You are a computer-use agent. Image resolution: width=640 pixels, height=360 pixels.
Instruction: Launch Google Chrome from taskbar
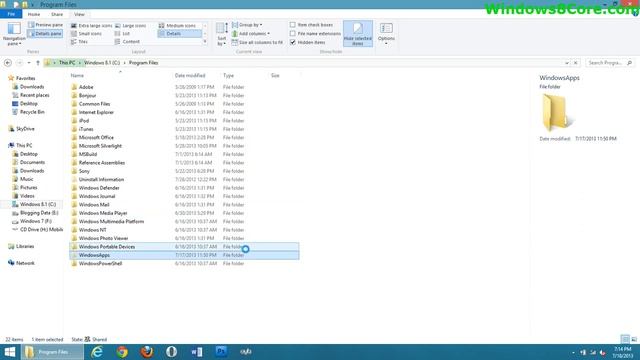pos(122,352)
